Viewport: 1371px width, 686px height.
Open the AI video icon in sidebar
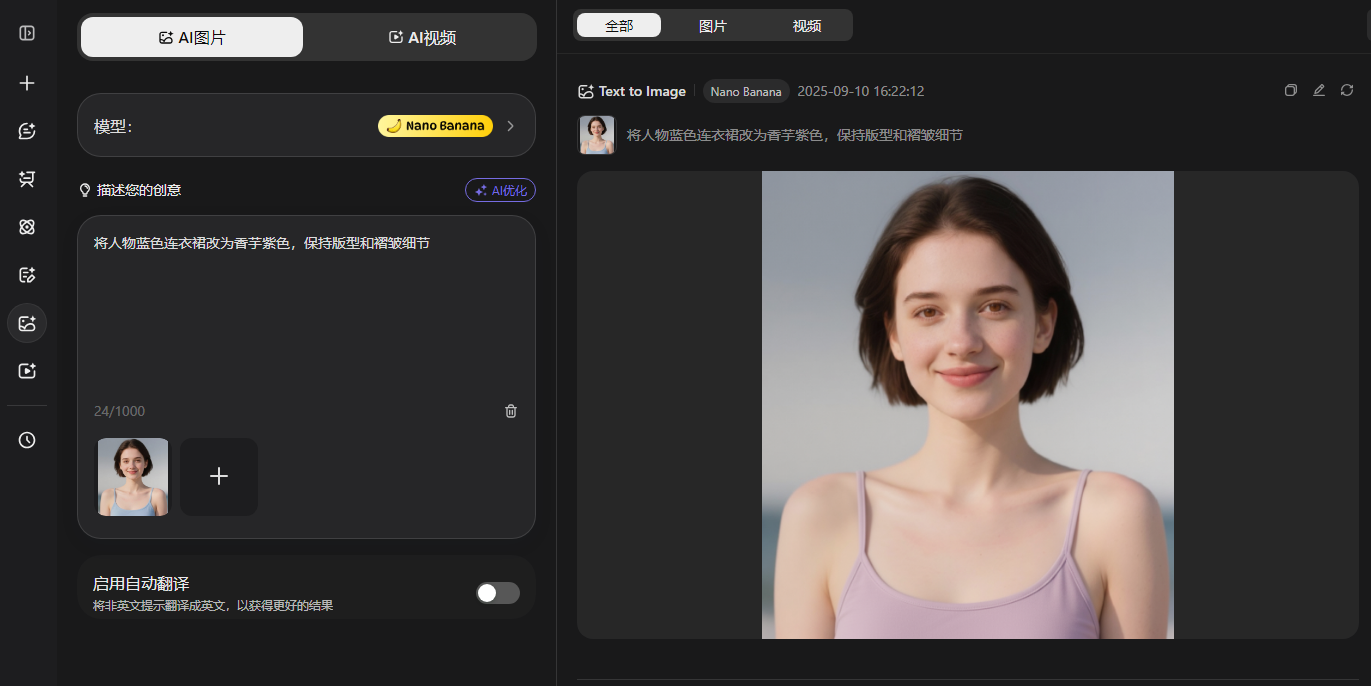point(27,371)
